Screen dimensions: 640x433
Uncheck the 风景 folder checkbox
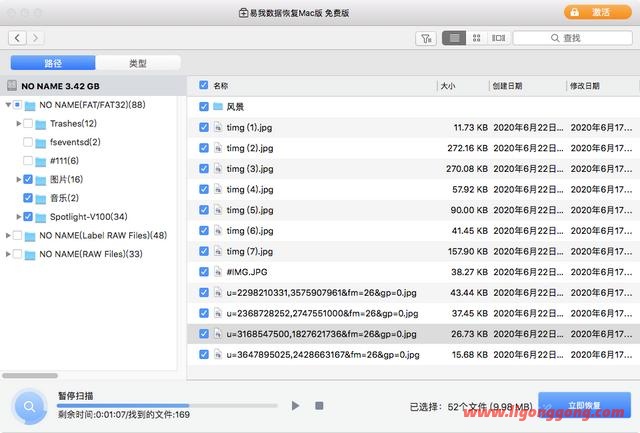click(x=204, y=107)
